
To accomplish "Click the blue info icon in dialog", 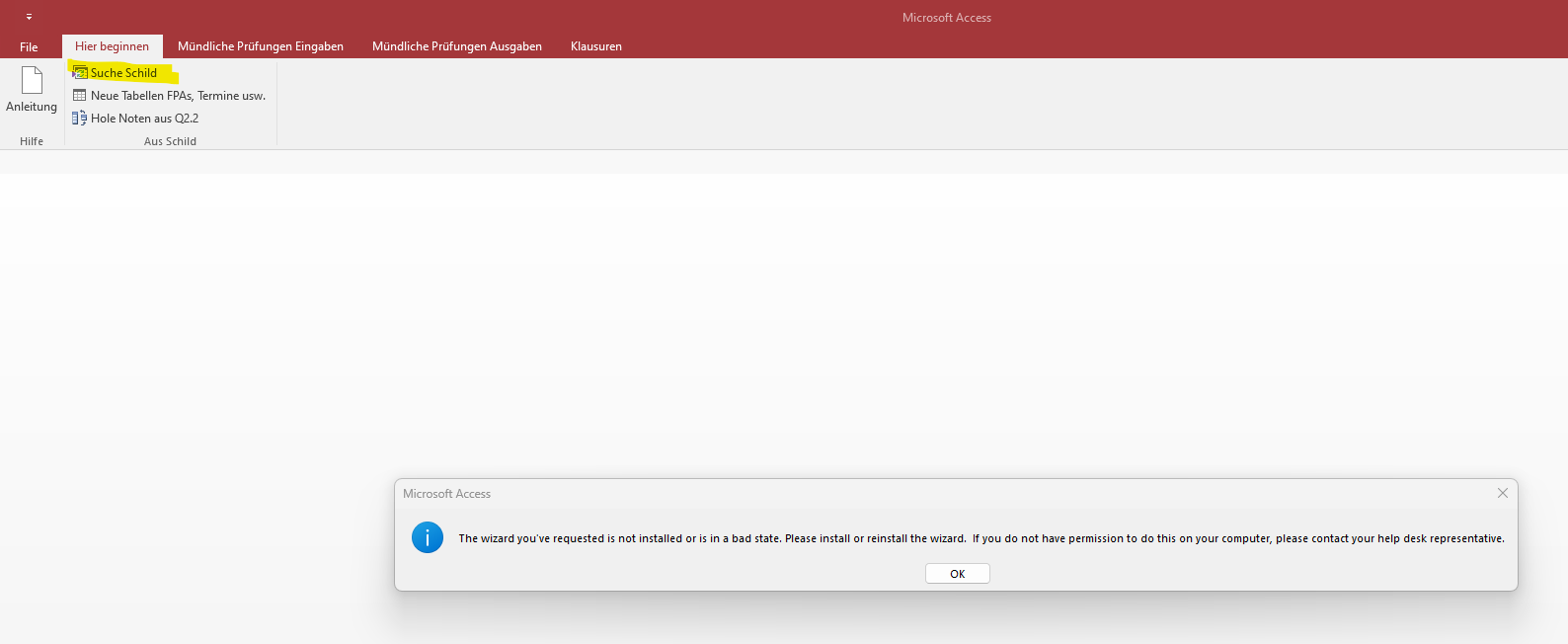I will (x=428, y=537).
